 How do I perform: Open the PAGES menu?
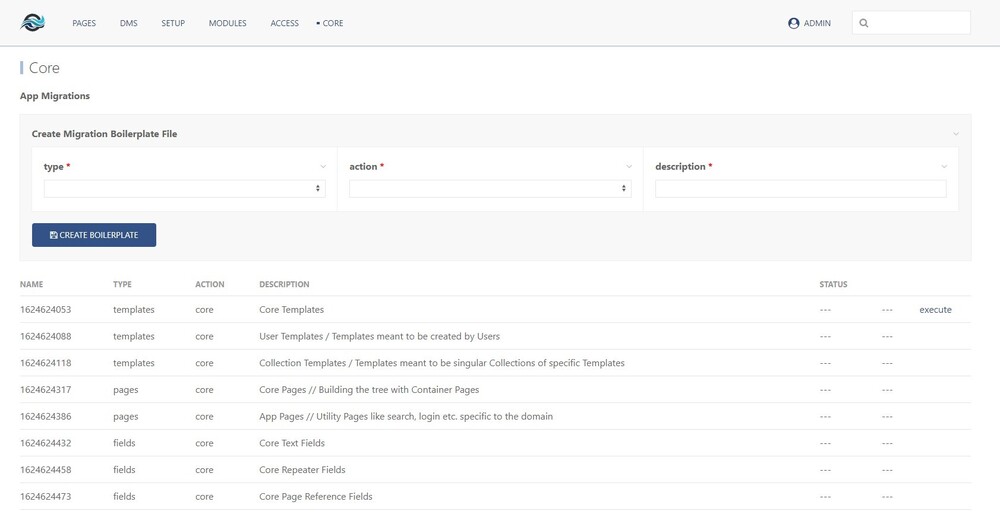click(x=84, y=23)
